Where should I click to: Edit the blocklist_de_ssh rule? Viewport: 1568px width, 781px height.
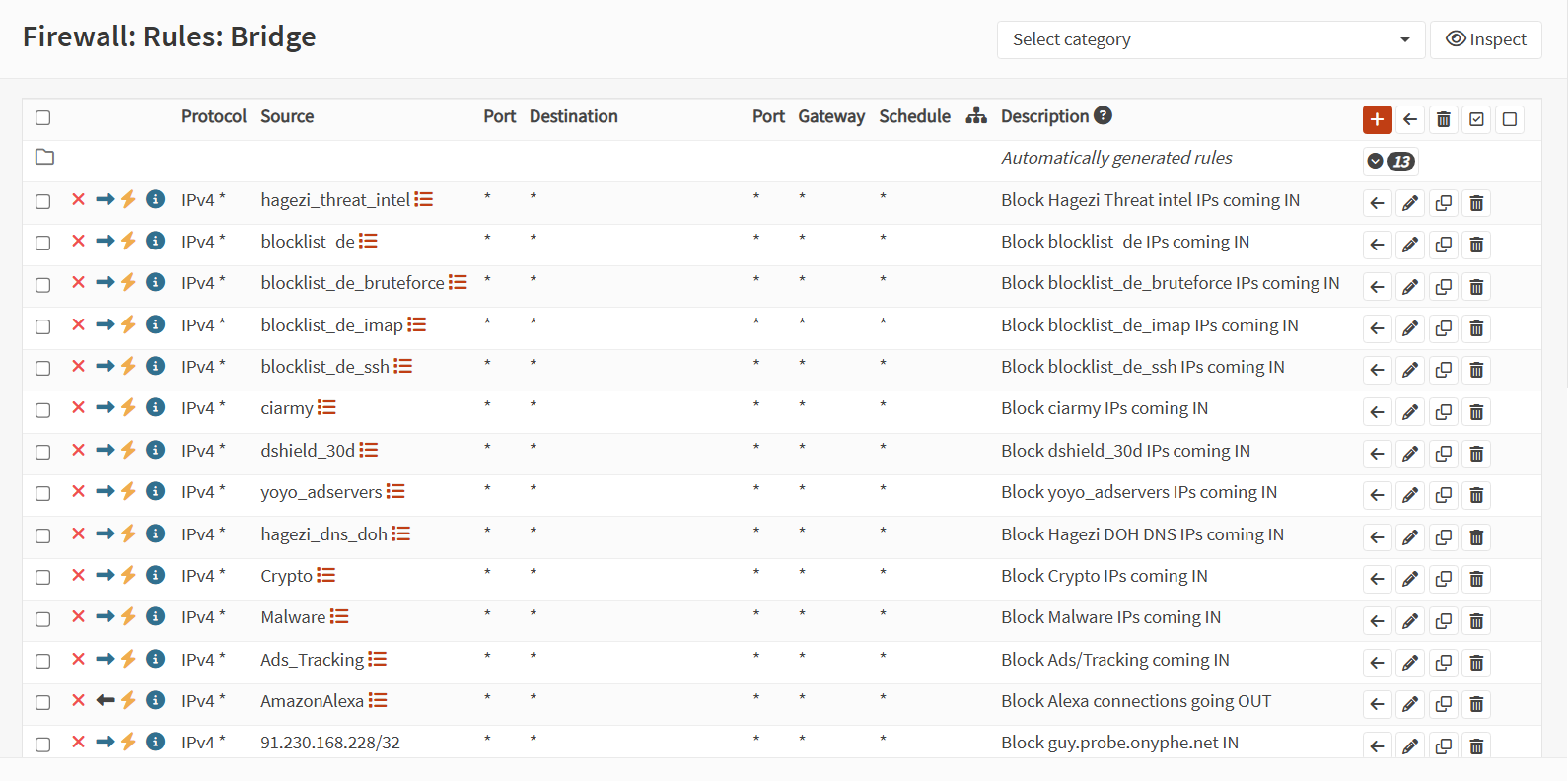[1410, 370]
